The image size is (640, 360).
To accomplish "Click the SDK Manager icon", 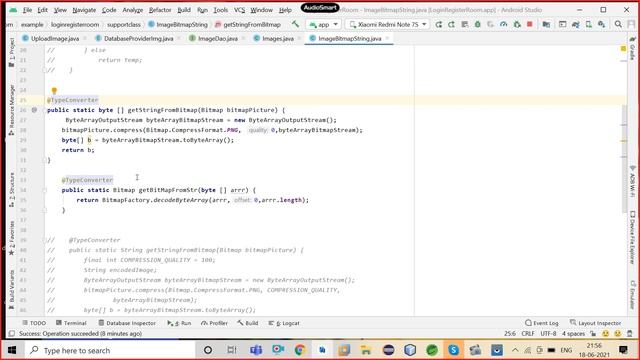I will (602, 24).
